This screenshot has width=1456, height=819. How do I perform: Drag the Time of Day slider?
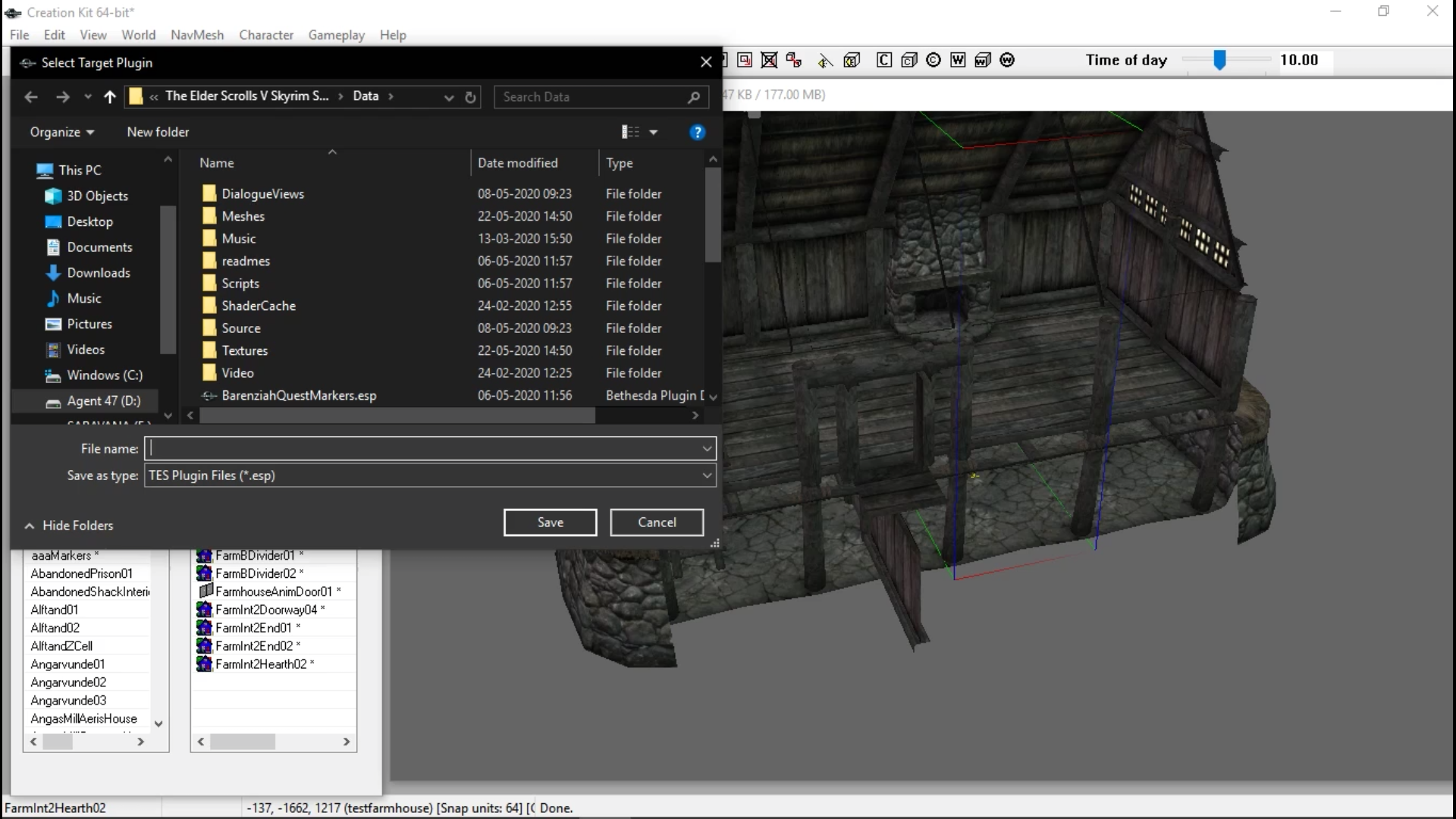click(1221, 59)
